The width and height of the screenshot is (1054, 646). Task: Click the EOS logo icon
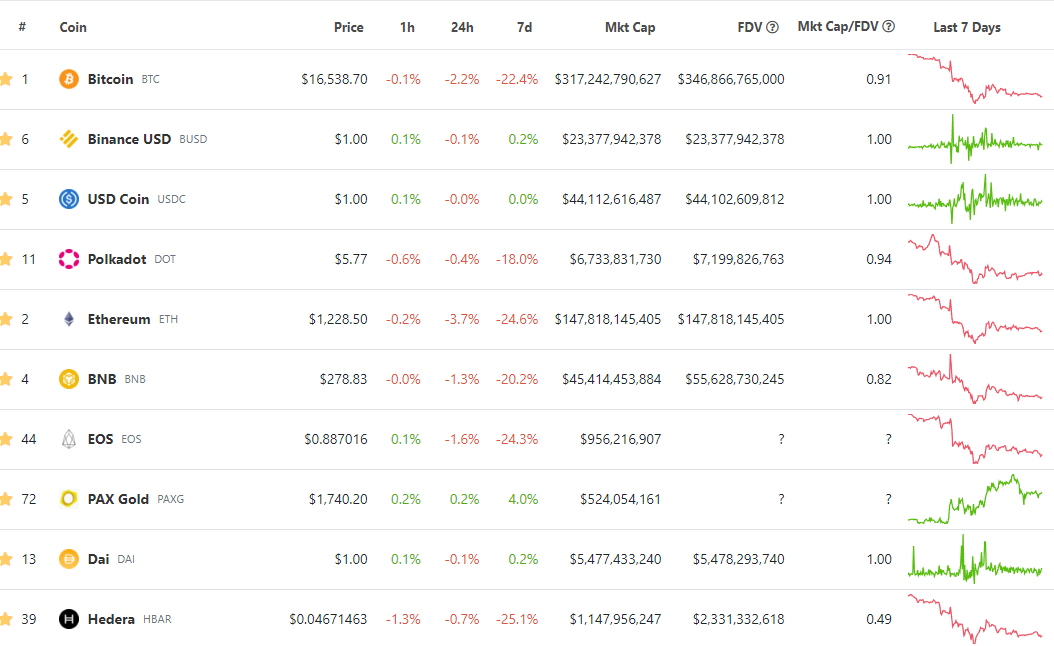[69, 439]
